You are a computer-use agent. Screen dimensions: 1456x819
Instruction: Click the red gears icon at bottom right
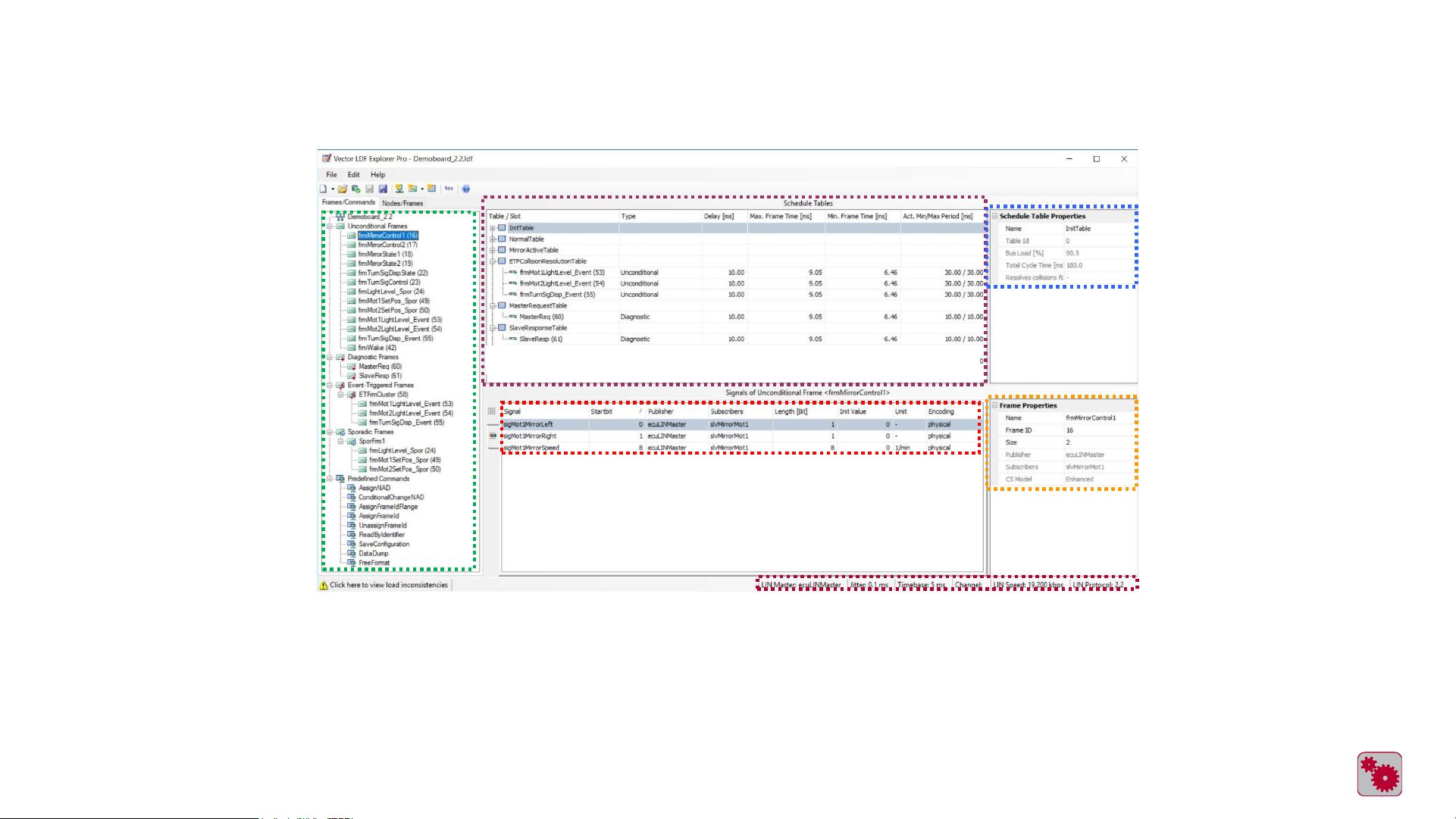[1379, 774]
